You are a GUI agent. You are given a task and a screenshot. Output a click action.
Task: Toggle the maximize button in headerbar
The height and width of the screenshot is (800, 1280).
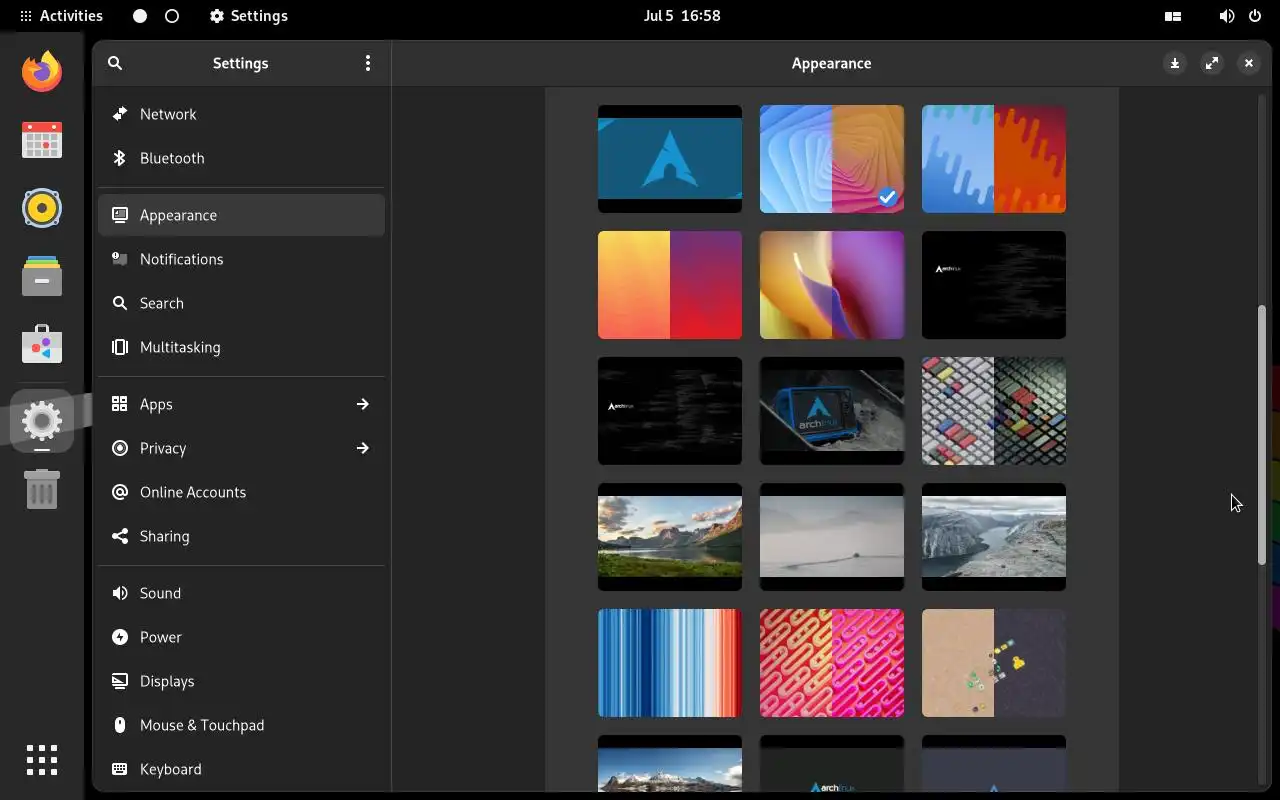[1212, 63]
